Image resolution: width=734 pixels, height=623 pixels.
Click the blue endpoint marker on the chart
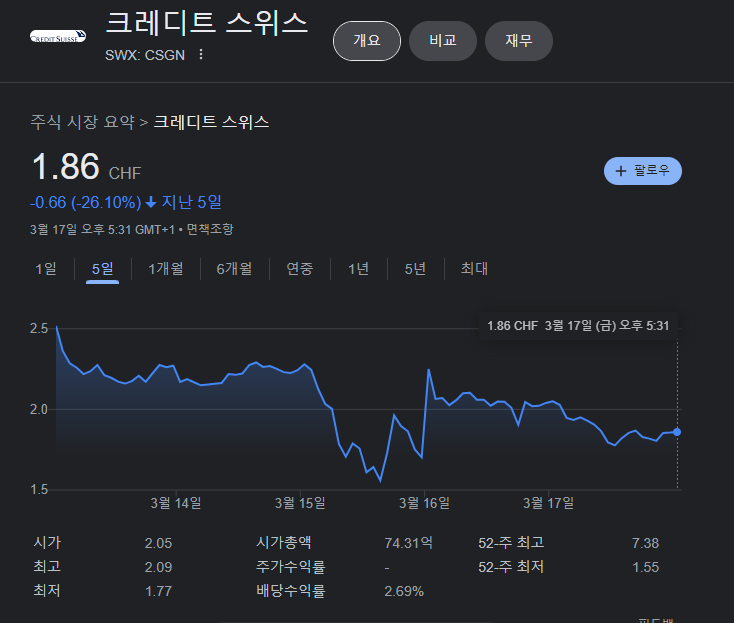[677, 432]
